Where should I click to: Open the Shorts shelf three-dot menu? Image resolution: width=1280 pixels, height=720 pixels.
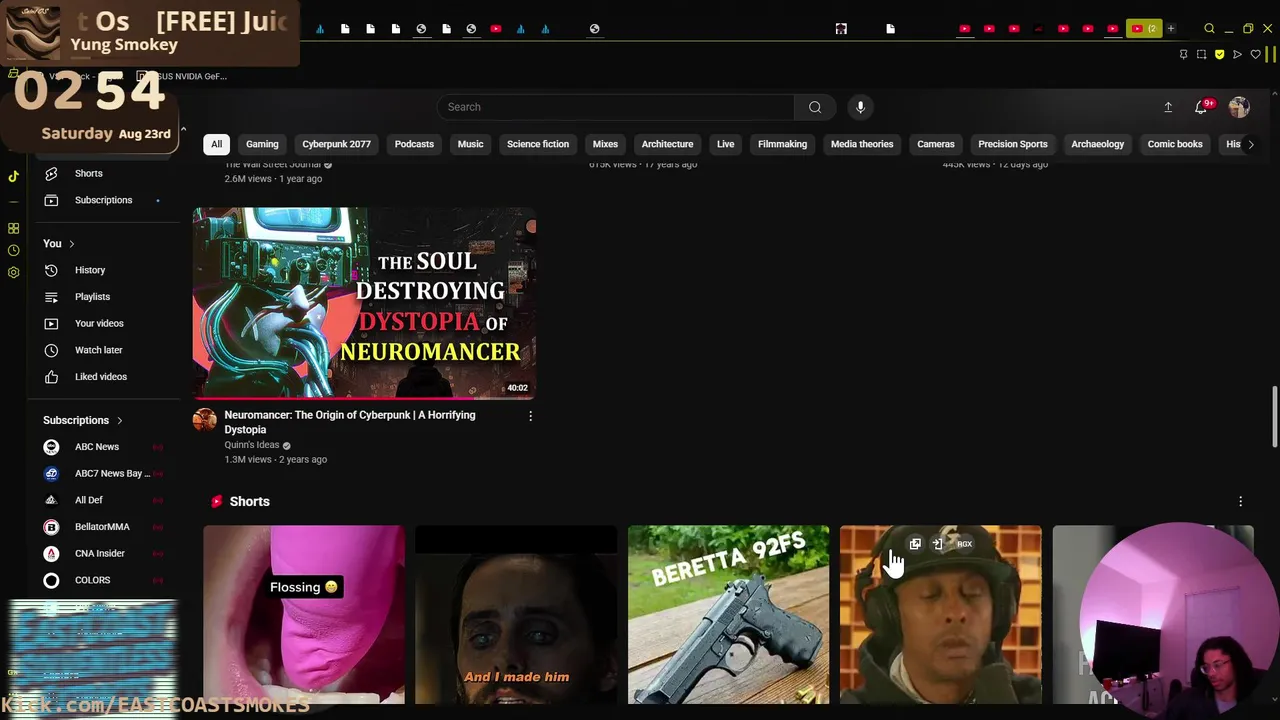1240,501
